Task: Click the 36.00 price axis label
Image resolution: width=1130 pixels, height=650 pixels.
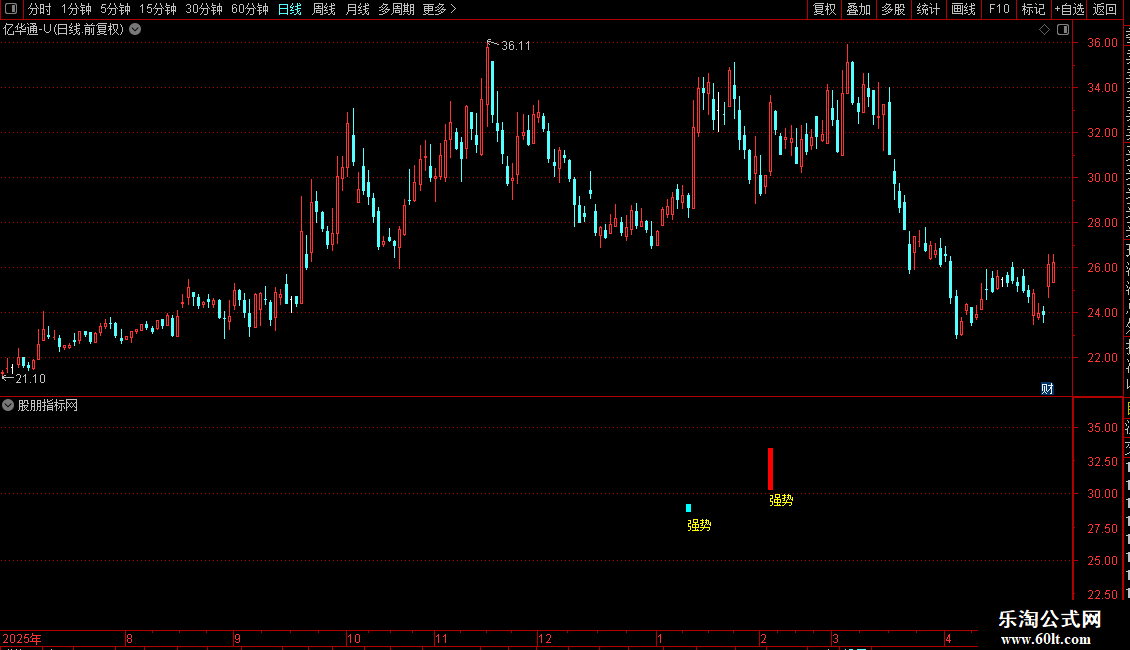Action: click(x=1103, y=43)
